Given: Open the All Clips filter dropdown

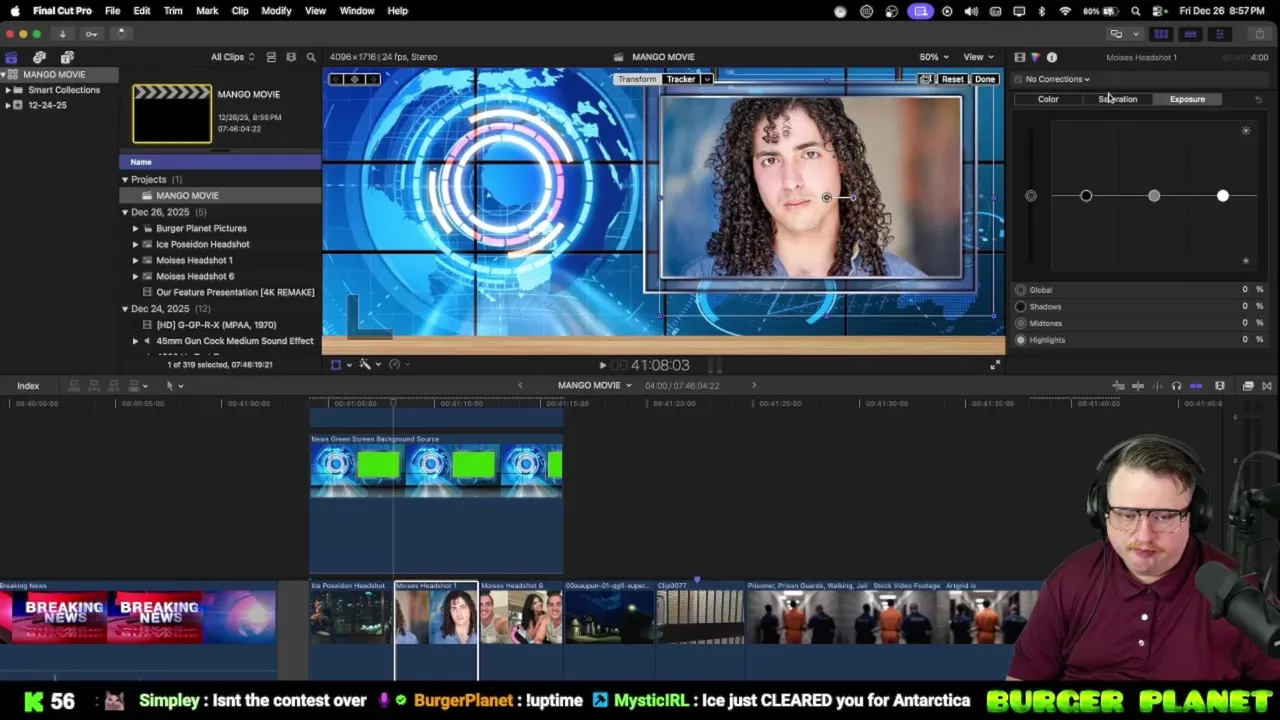Looking at the screenshot, I should pos(232,57).
